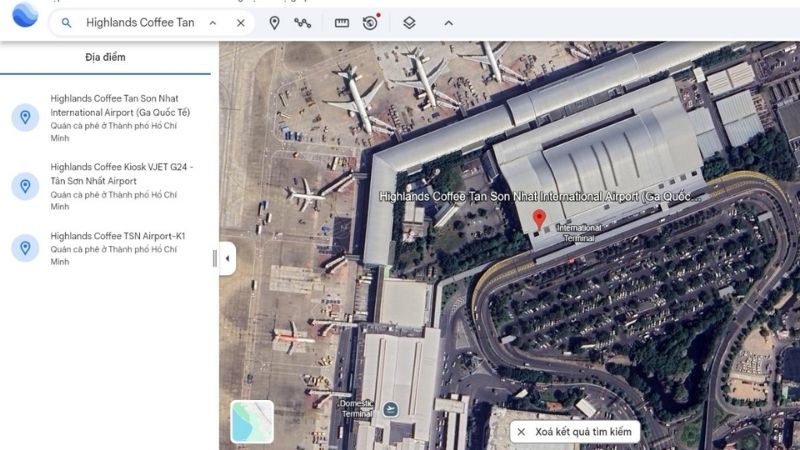Image resolution: width=800 pixels, height=450 pixels.
Task: Open the map layers menu
Action: click(x=409, y=23)
